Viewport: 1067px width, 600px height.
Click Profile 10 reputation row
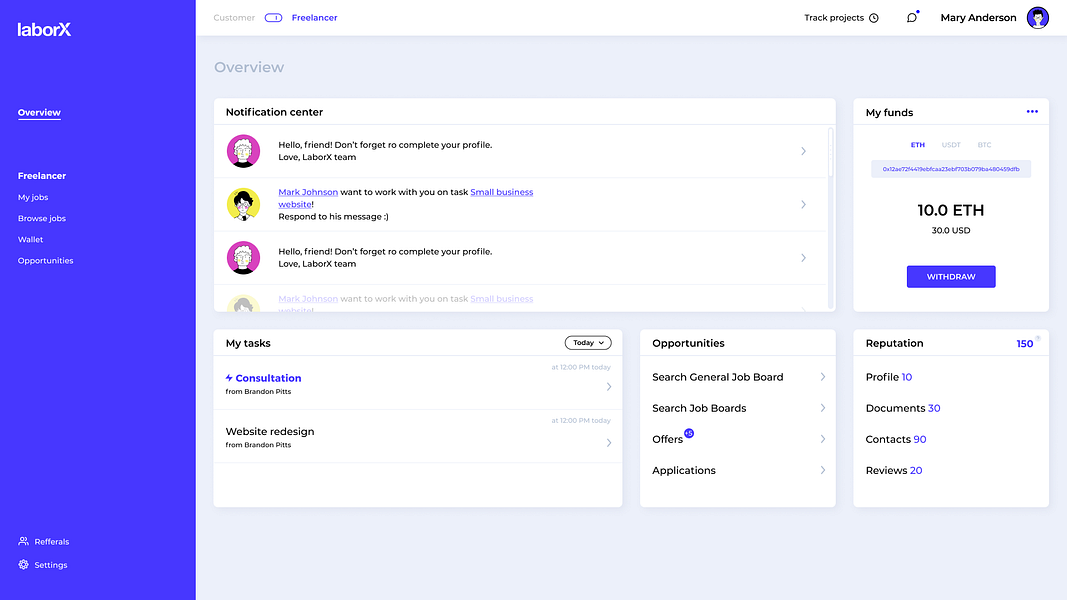[889, 377]
